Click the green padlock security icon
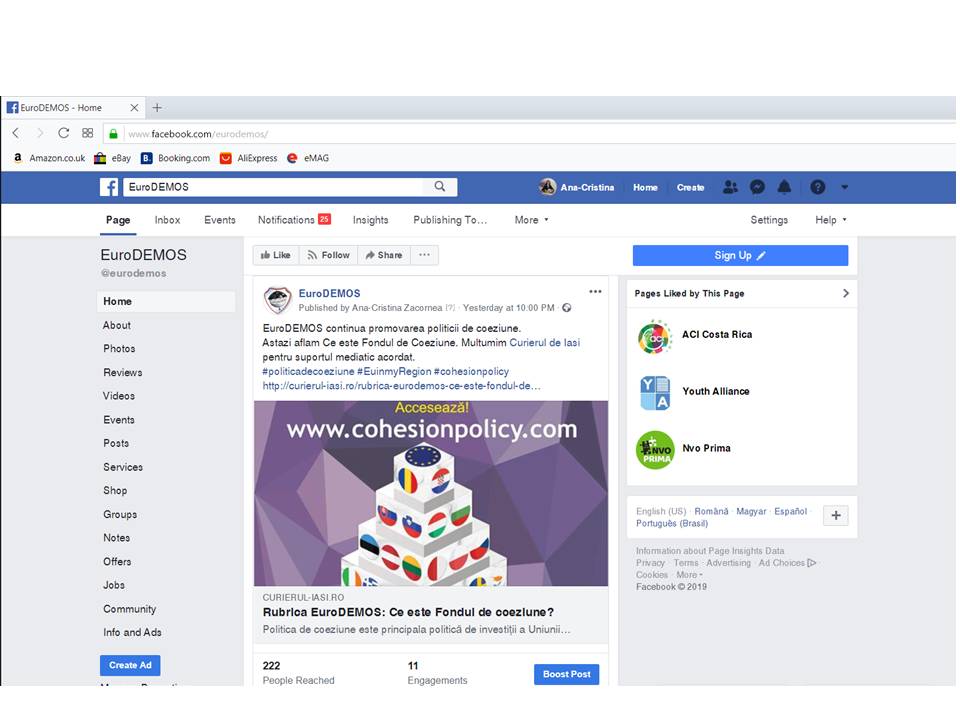This screenshot has width=960, height=720. point(113,133)
